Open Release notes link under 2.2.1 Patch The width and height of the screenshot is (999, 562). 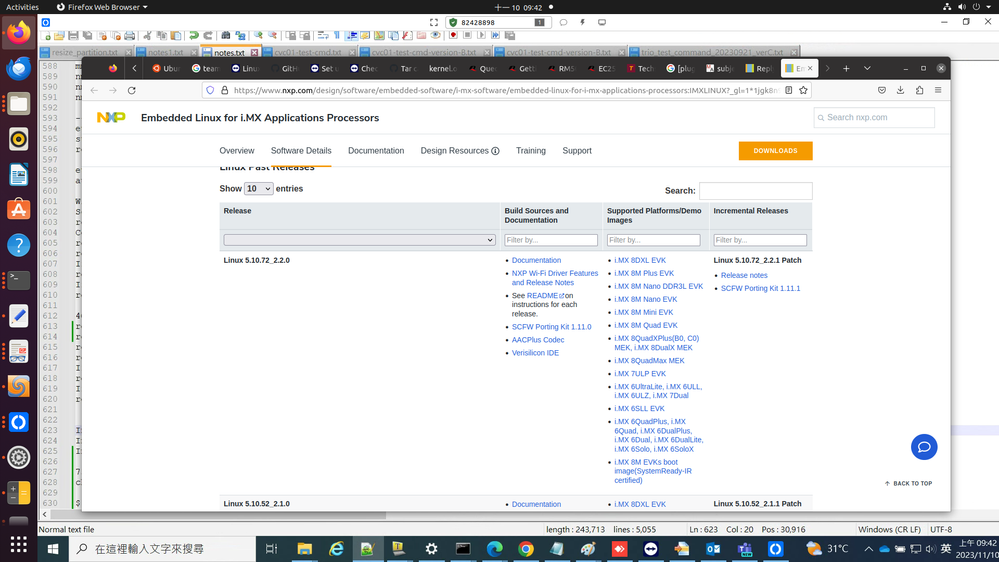[x=744, y=275]
